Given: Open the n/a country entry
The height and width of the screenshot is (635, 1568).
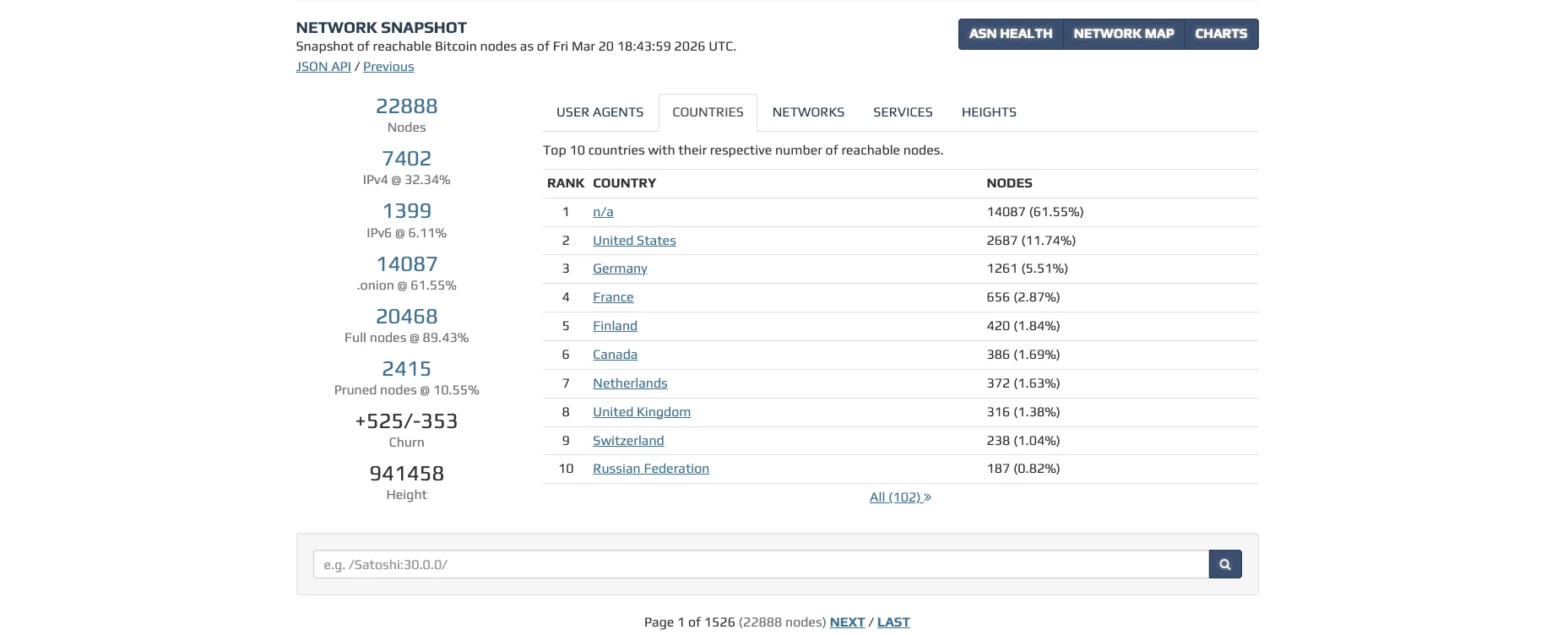Looking at the screenshot, I should click(x=603, y=212).
